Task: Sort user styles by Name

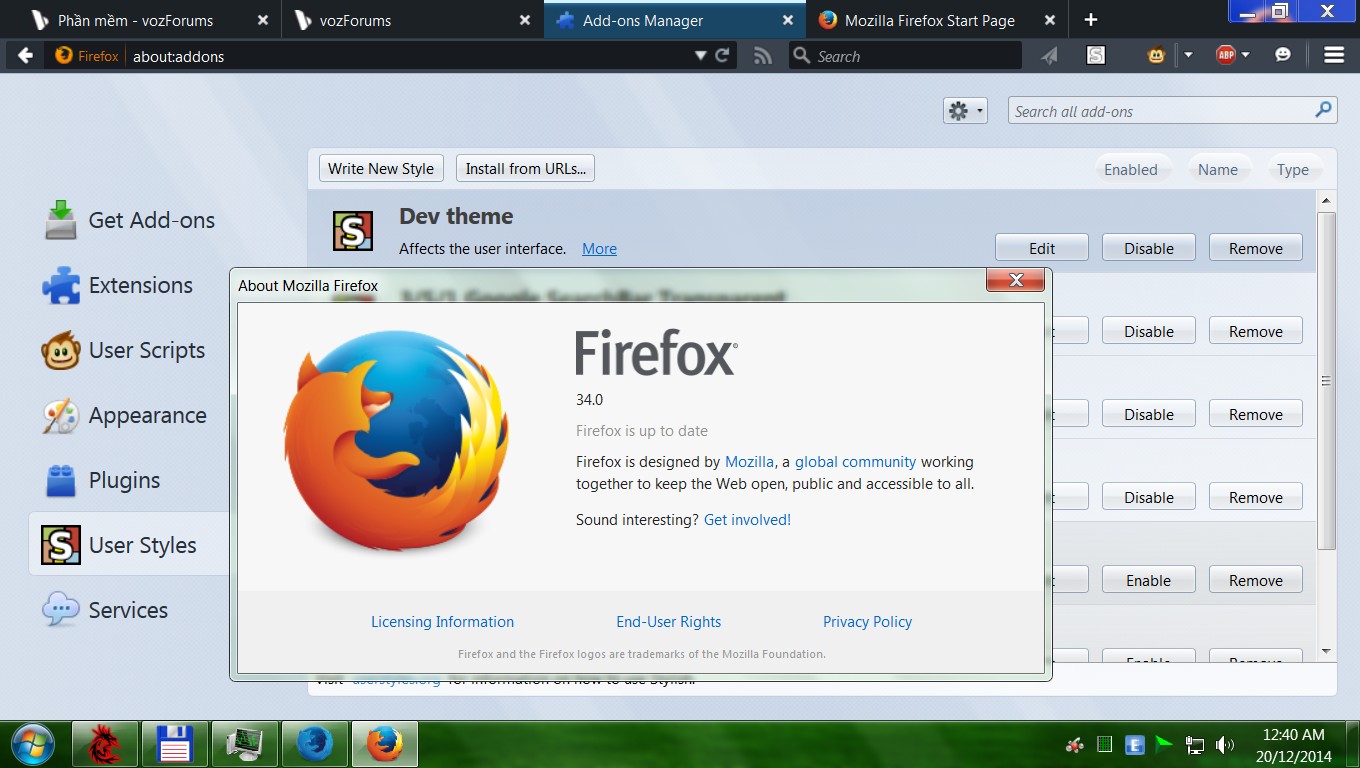Action: (x=1218, y=169)
